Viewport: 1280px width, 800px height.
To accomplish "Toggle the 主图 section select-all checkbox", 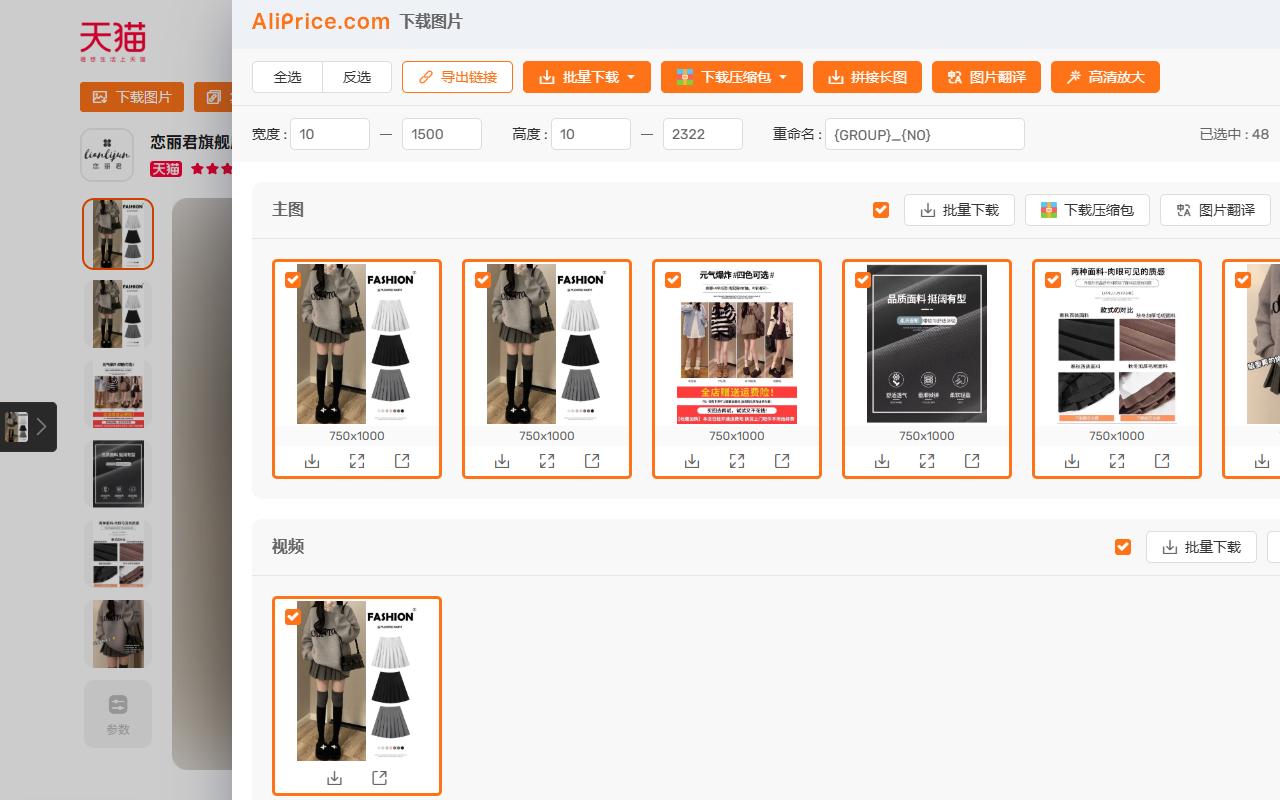I will coord(881,210).
